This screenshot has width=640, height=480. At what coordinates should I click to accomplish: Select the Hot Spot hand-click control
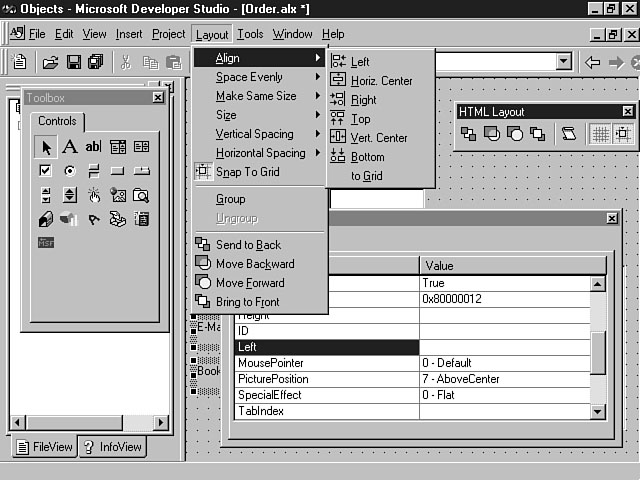93,195
